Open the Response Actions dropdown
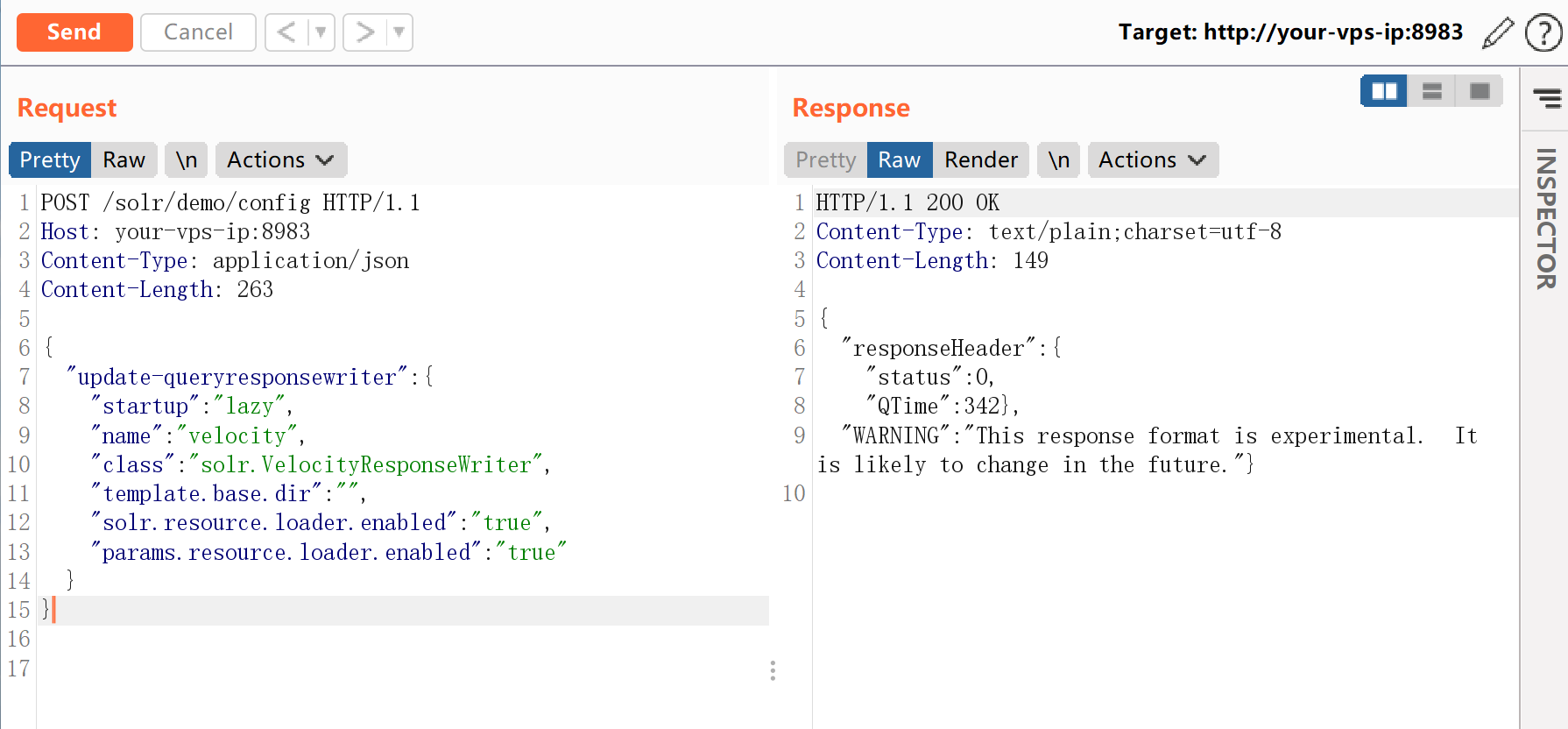The image size is (1568, 729). point(1152,160)
